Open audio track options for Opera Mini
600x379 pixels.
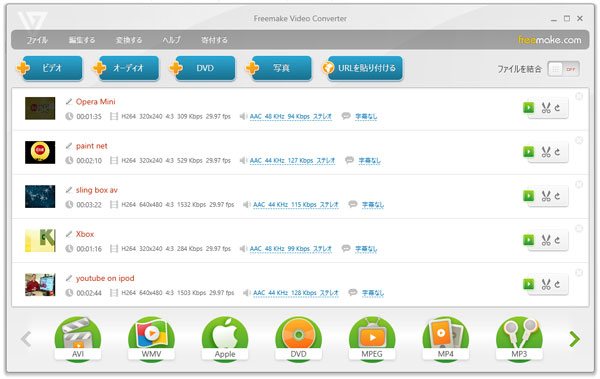[x=291, y=116]
